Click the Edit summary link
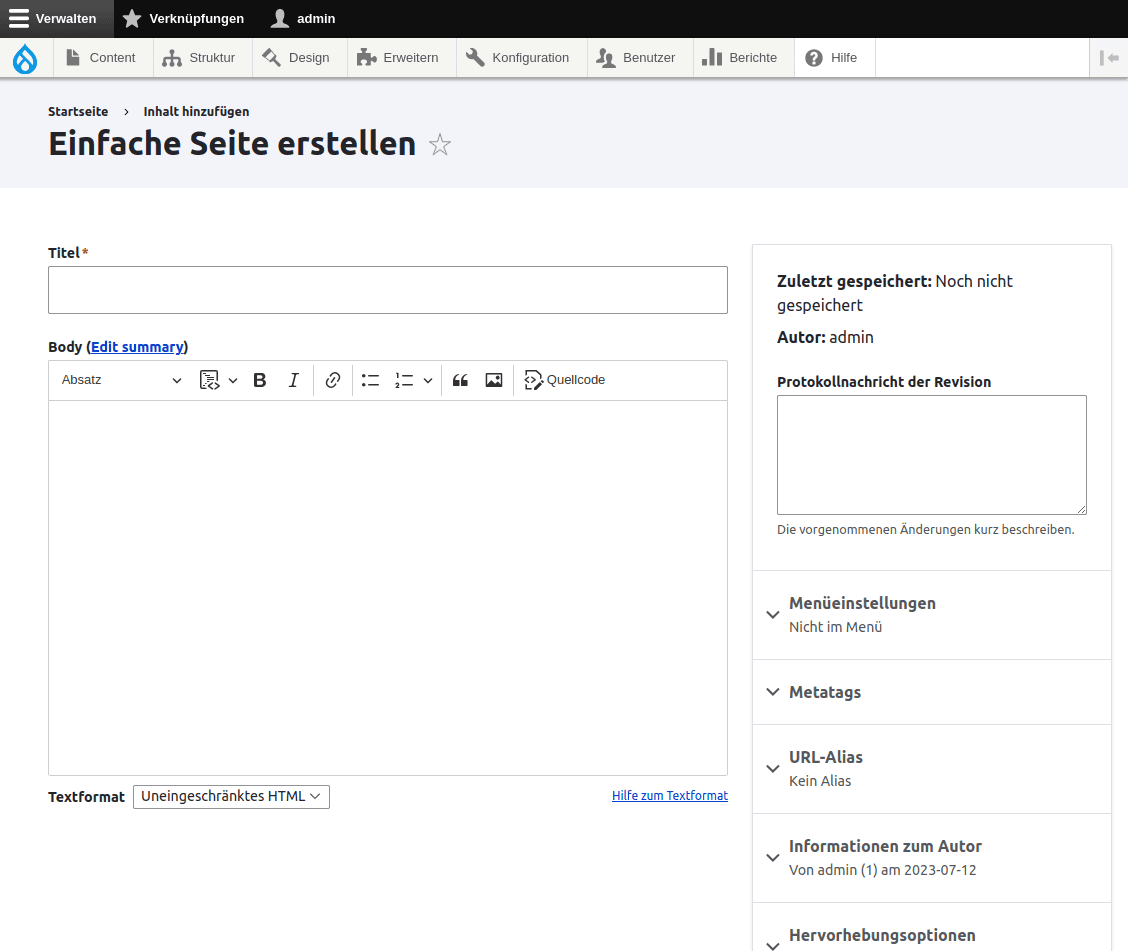1128x951 pixels. 137,346
